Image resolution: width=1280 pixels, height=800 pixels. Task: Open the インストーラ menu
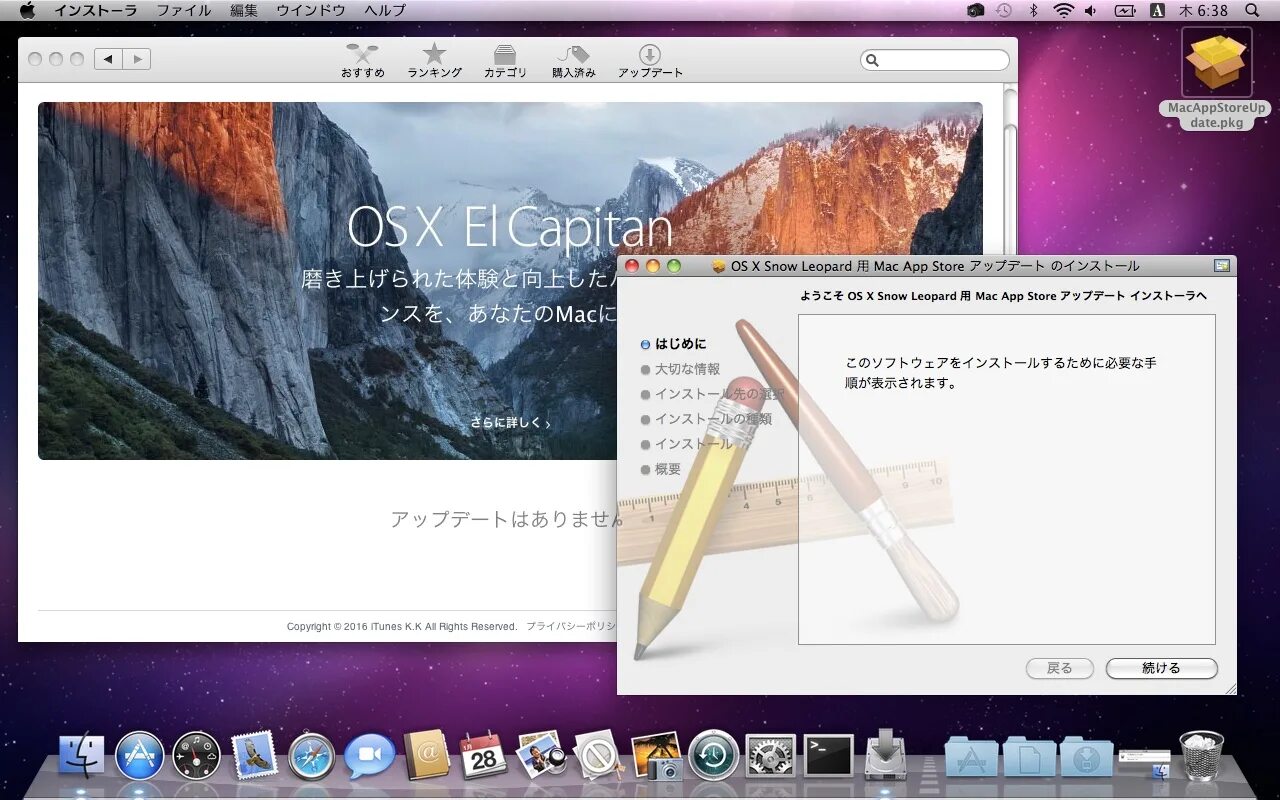coord(96,10)
